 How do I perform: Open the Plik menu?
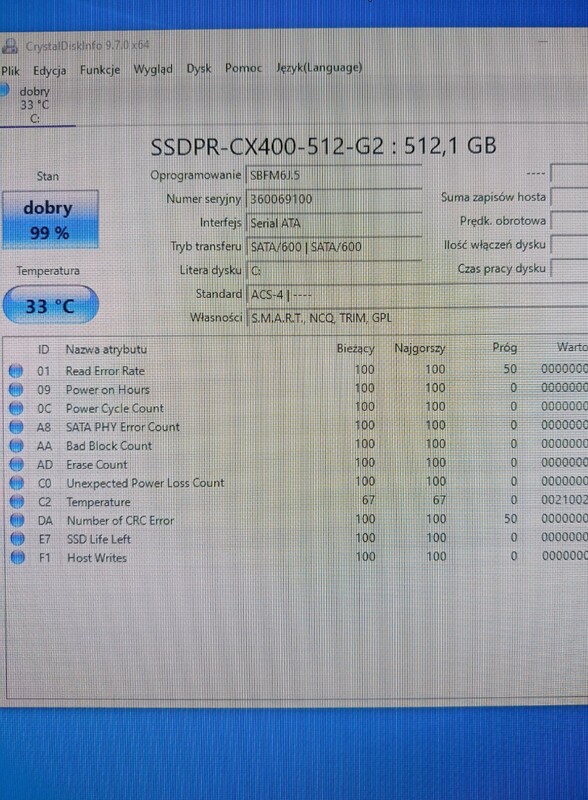point(10,70)
